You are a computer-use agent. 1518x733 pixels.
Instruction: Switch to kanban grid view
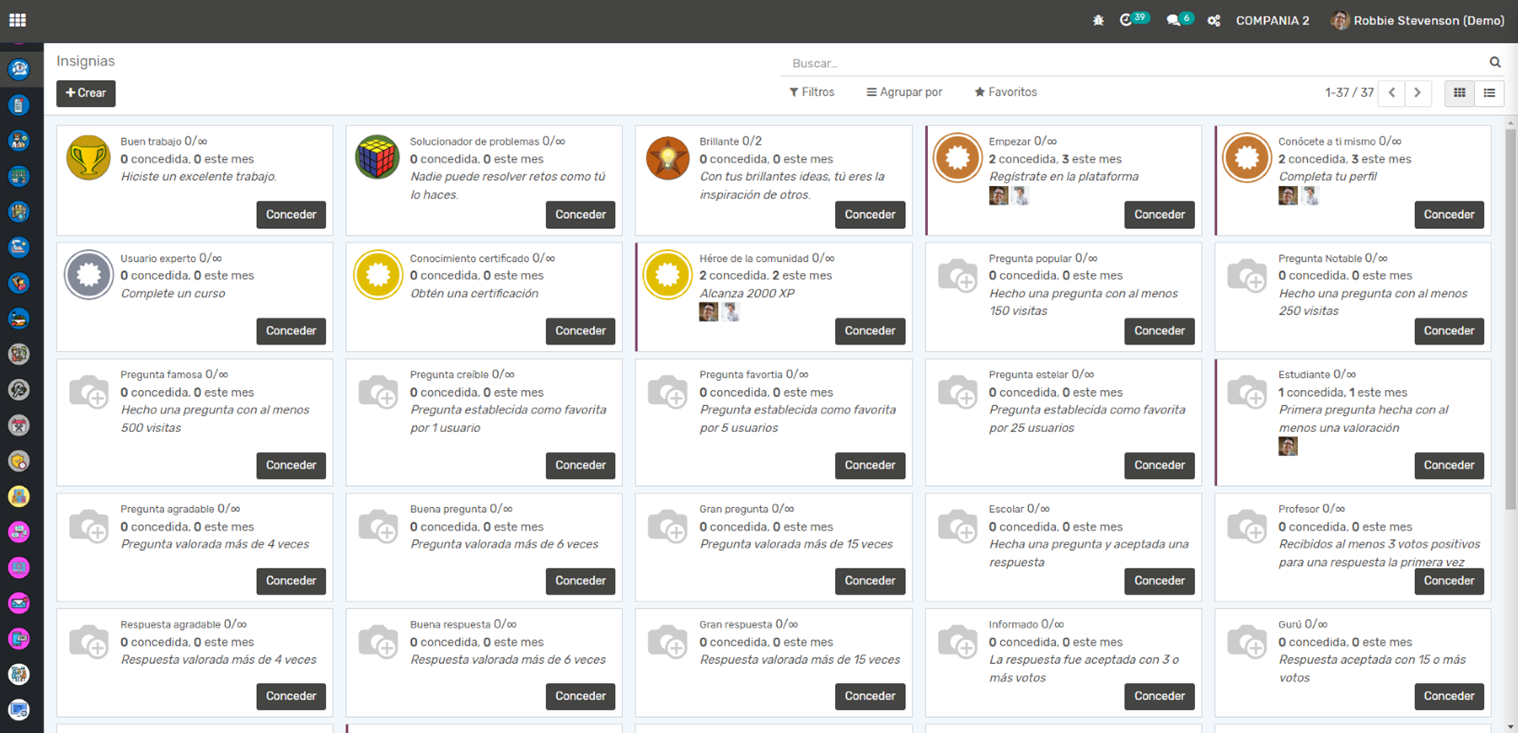(x=1459, y=93)
